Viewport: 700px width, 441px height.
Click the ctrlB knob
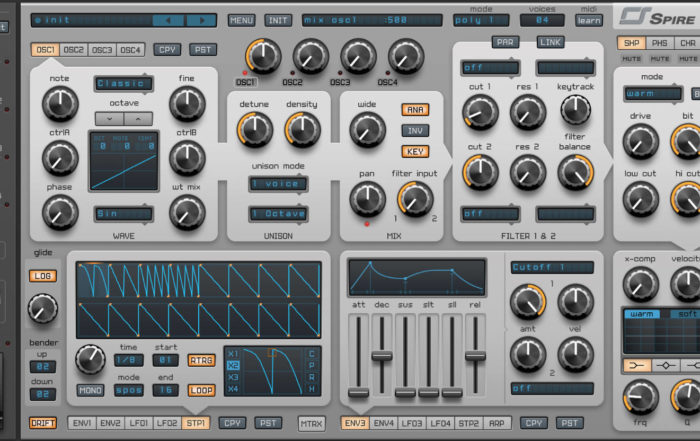coord(187,158)
